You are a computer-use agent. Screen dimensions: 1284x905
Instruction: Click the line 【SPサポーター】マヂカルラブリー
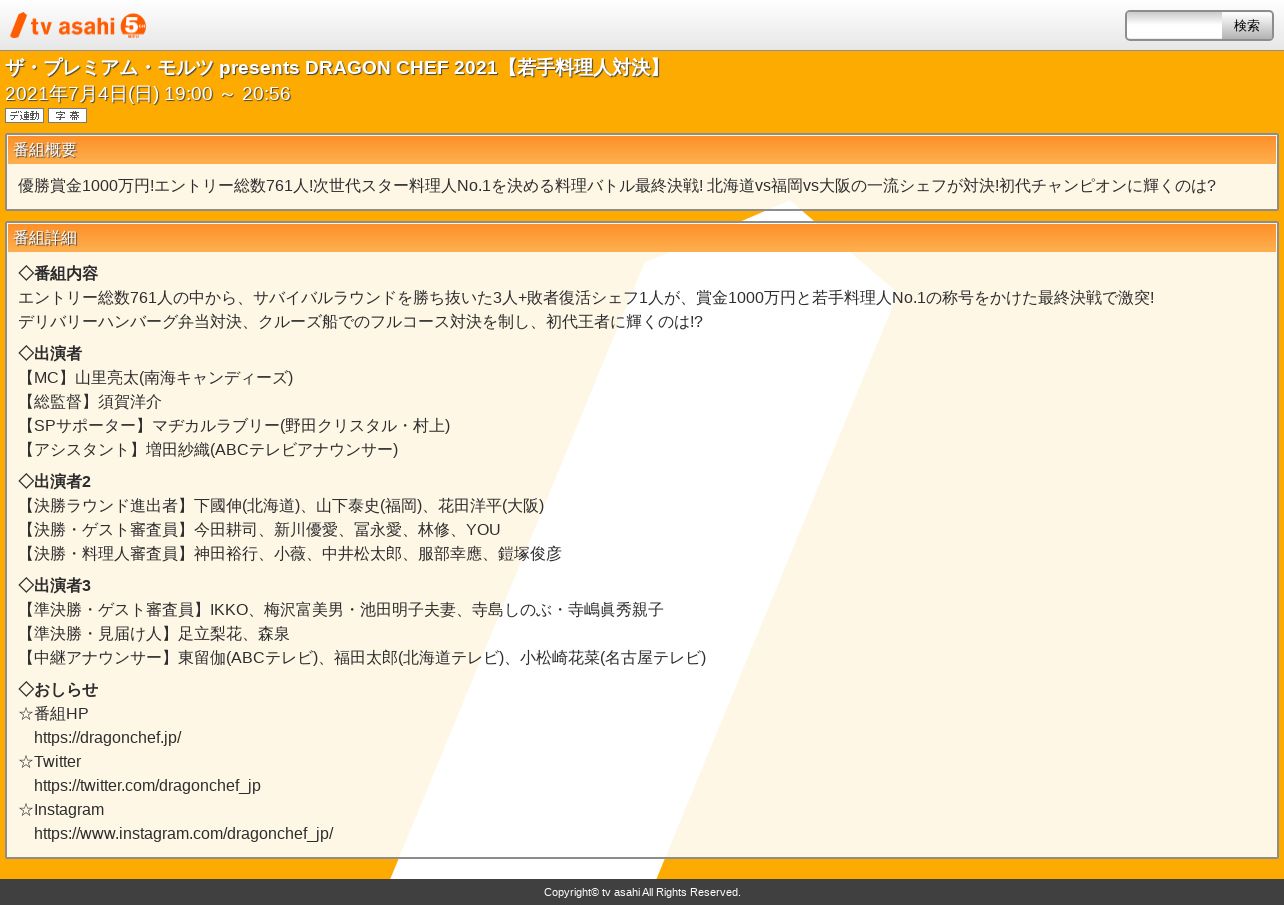tap(234, 426)
